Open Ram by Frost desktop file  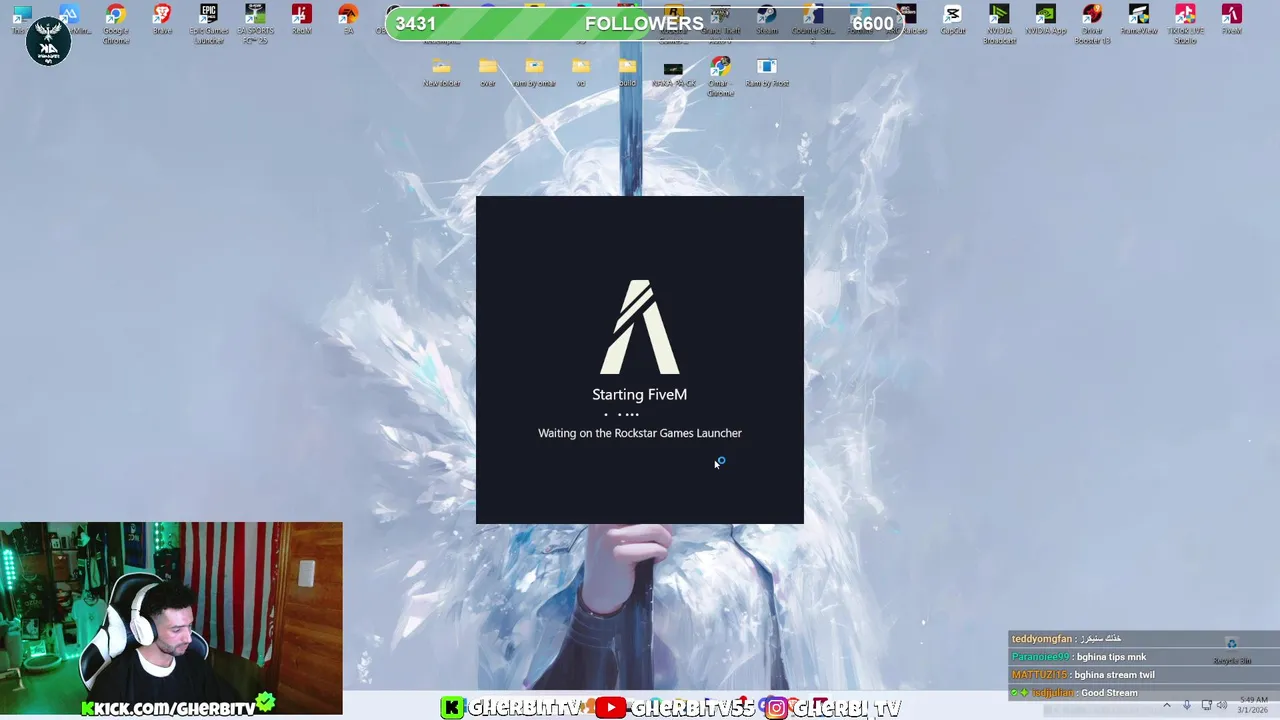pyautogui.click(x=767, y=72)
